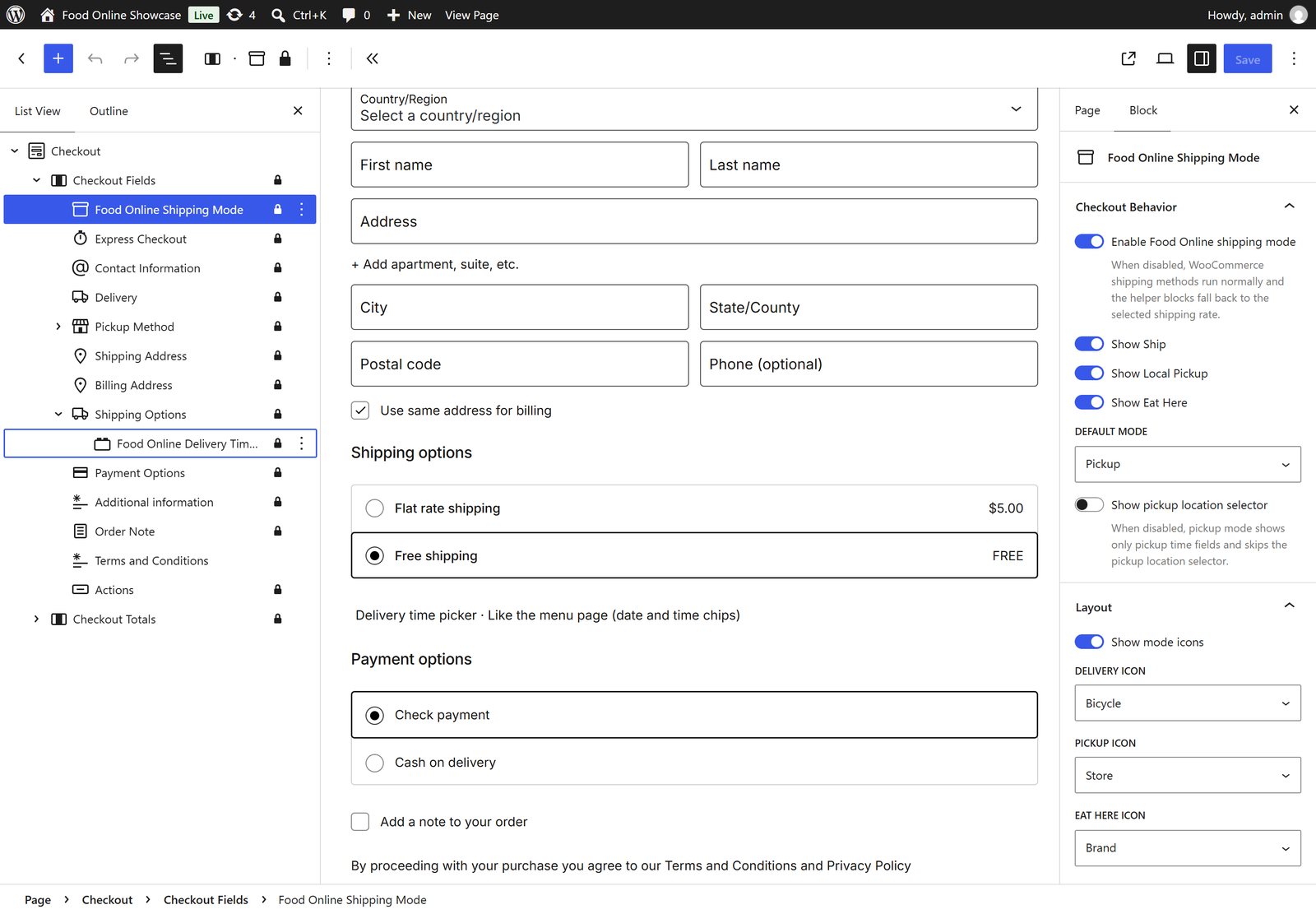Collapse the block toolbar with double chevron

click(373, 58)
